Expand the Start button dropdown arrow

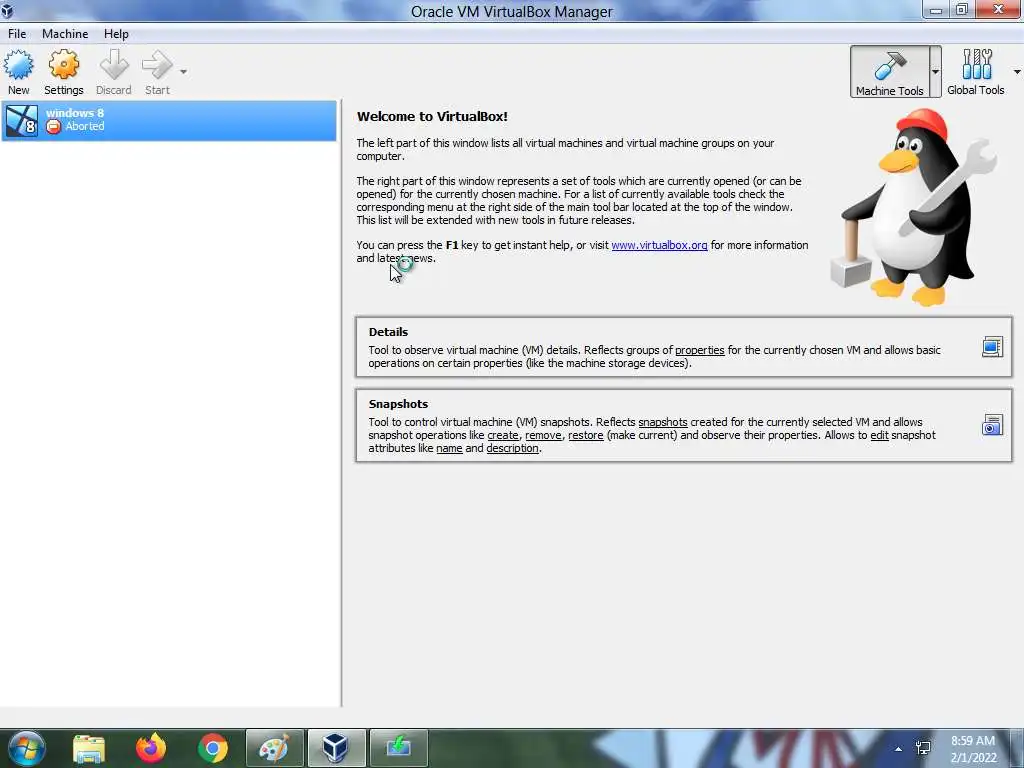(184, 72)
